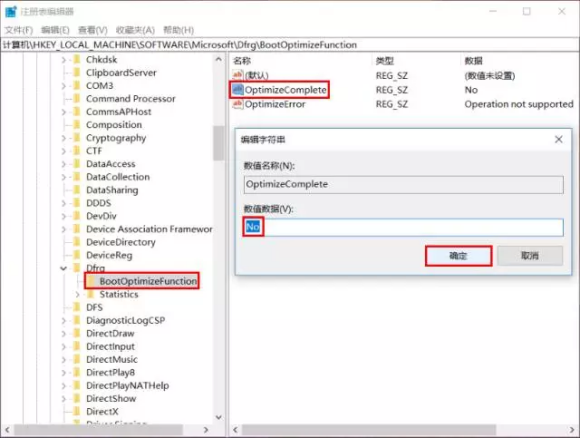Select the BootOptimizeFunction folder icon
The height and width of the screenshot is (438, 580).
(x=91, y=281)
